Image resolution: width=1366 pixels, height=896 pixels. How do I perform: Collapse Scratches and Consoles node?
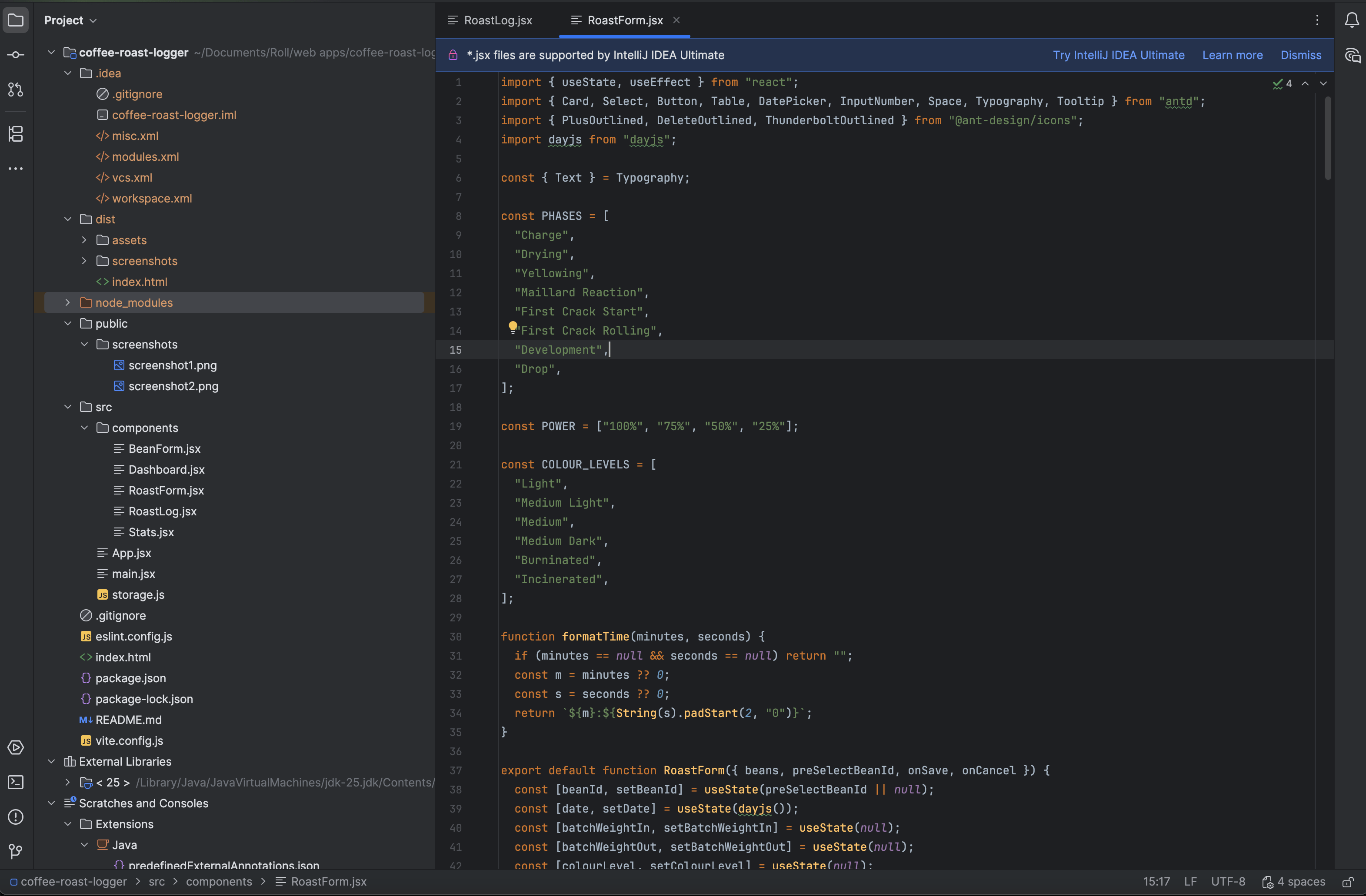click(x=51, y=803)
